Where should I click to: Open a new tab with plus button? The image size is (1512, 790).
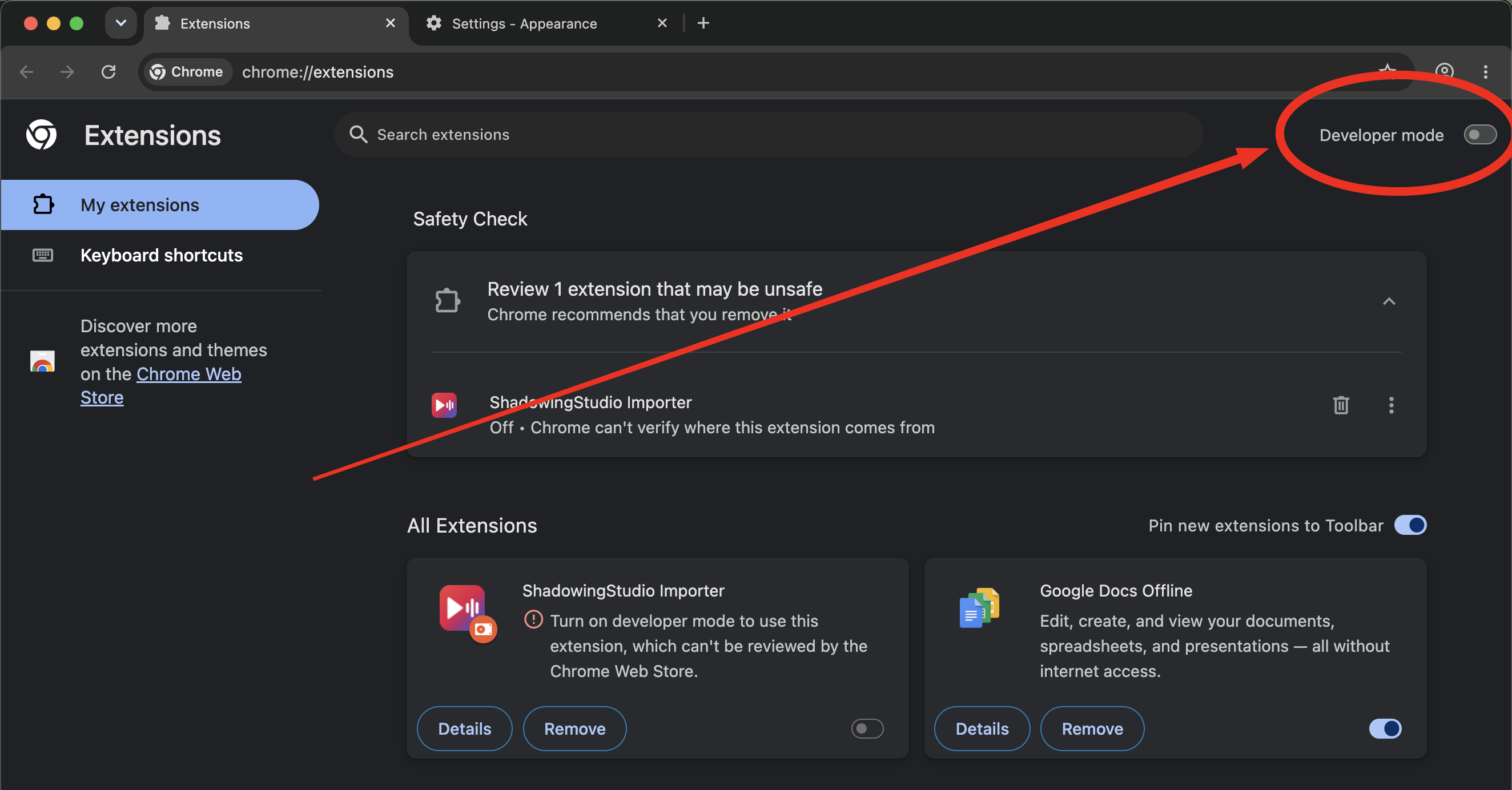(703, 23)
